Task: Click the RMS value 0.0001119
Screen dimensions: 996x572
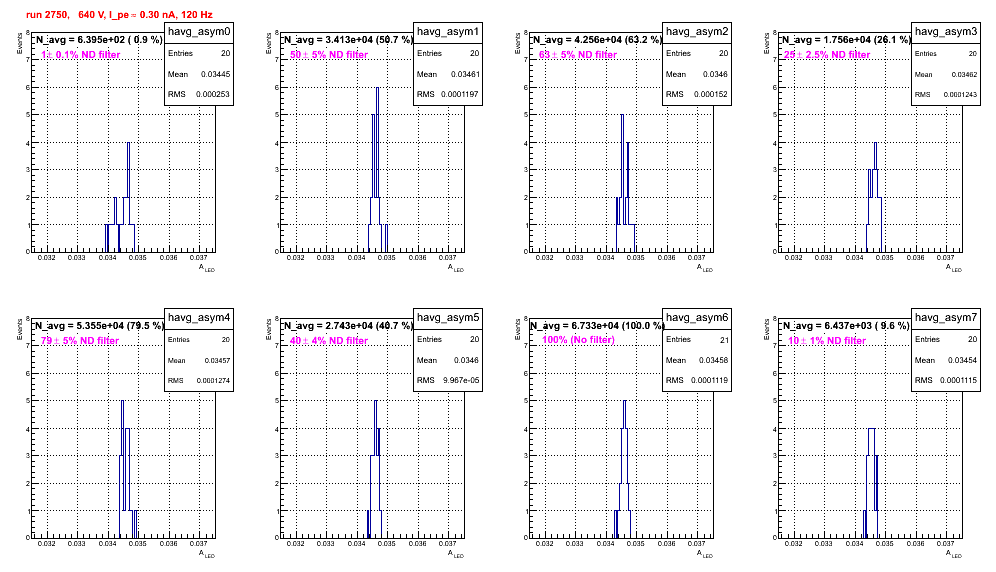Action: point(709,381)
